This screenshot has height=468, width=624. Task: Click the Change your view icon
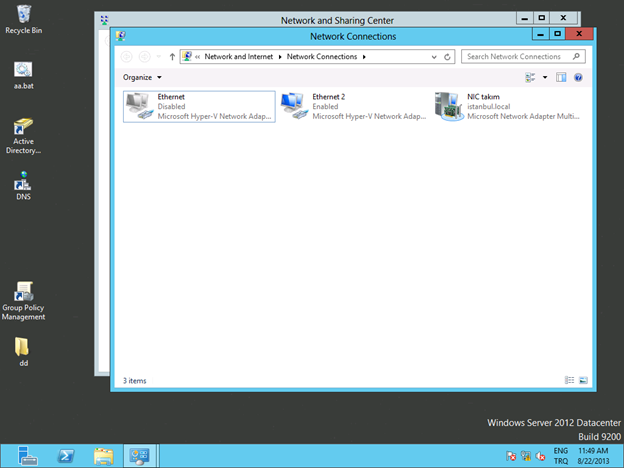tap(530, 78)
